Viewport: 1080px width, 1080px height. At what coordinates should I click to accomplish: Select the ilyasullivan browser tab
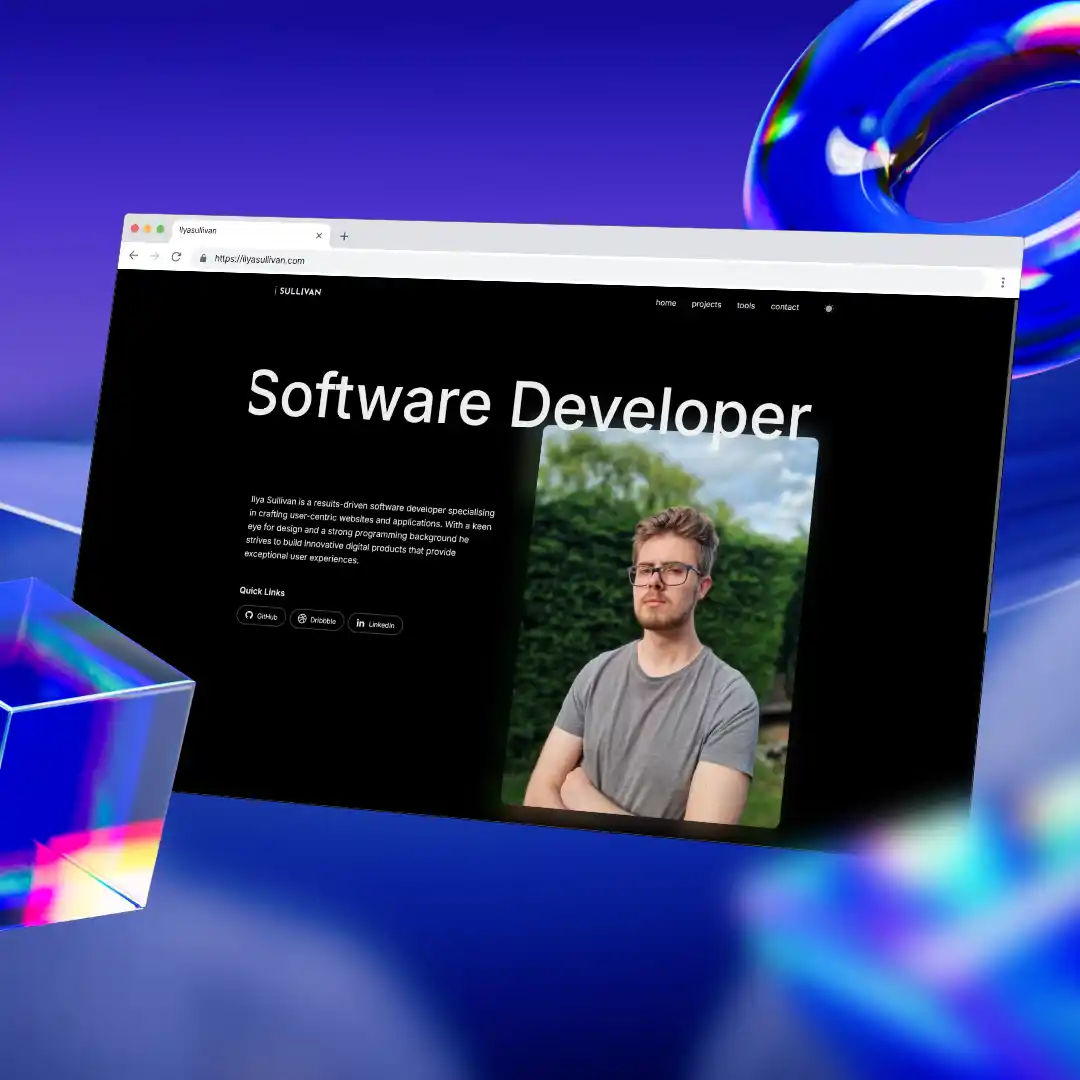pos(240,232)
